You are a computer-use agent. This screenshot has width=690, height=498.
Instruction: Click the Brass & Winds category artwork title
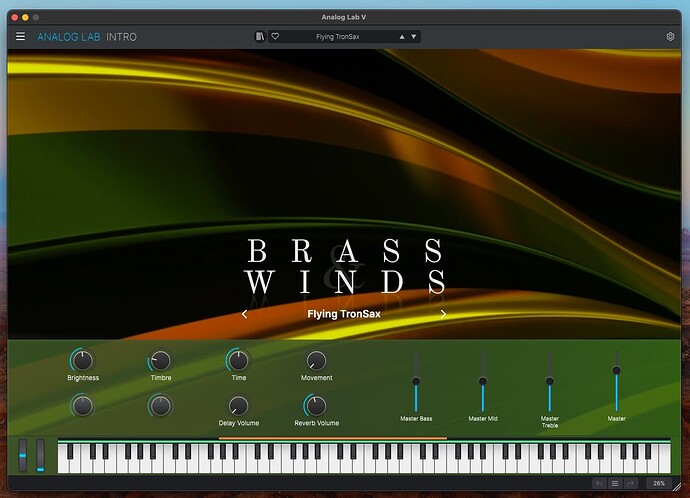pos(345,267)
